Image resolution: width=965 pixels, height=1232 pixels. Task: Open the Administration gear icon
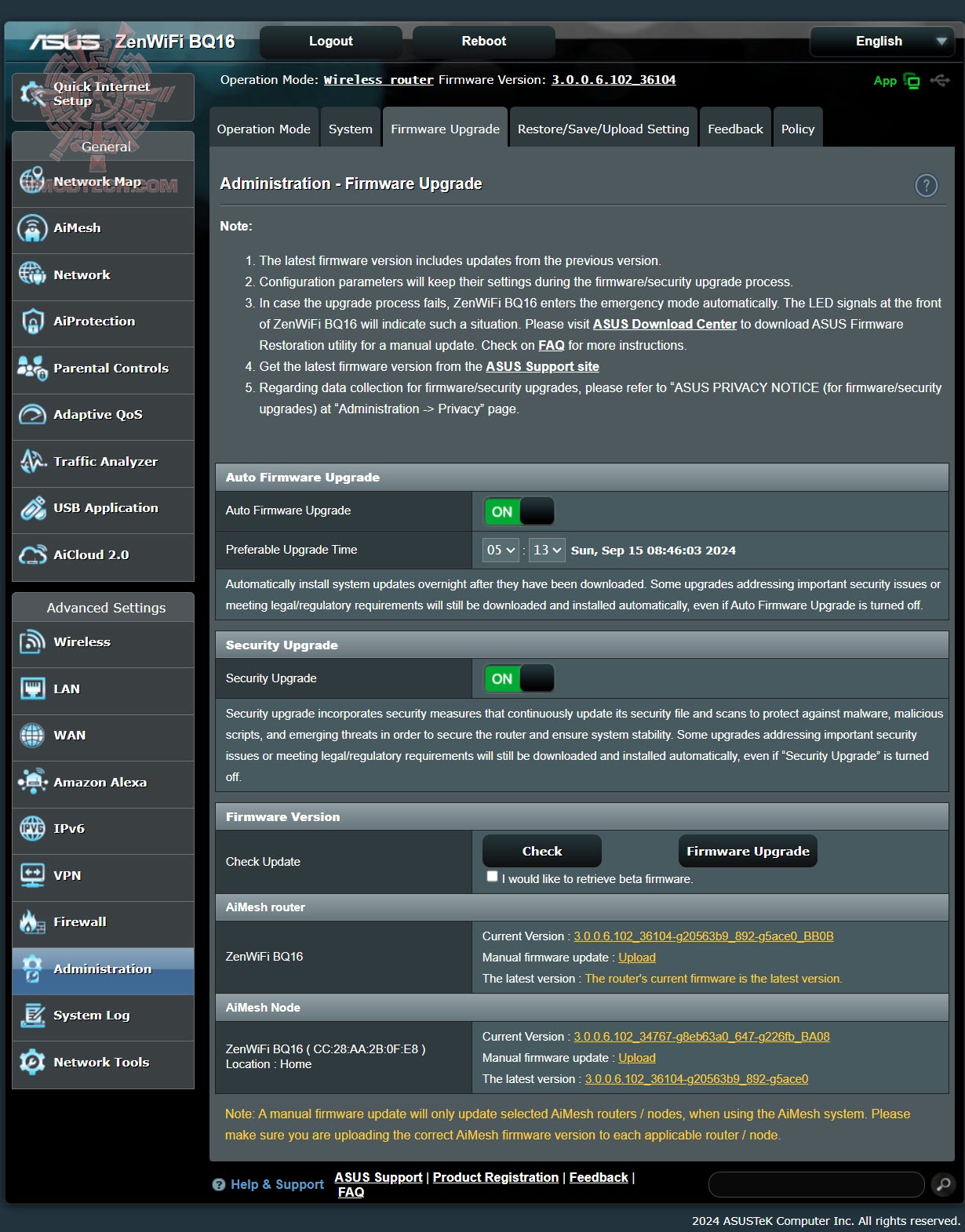coord(32,969)
